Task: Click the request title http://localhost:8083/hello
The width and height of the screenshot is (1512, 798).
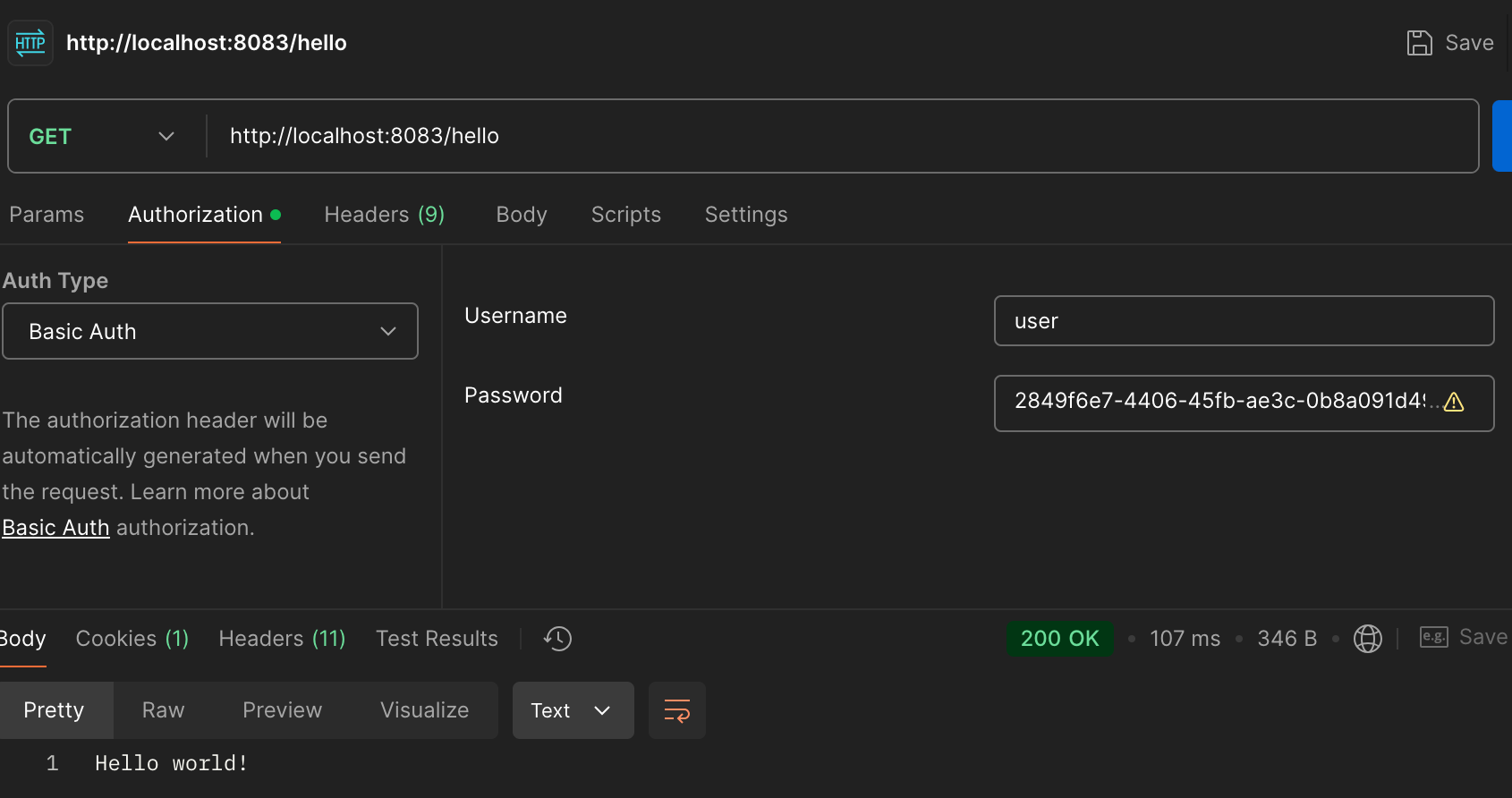Action: (207, 43)
